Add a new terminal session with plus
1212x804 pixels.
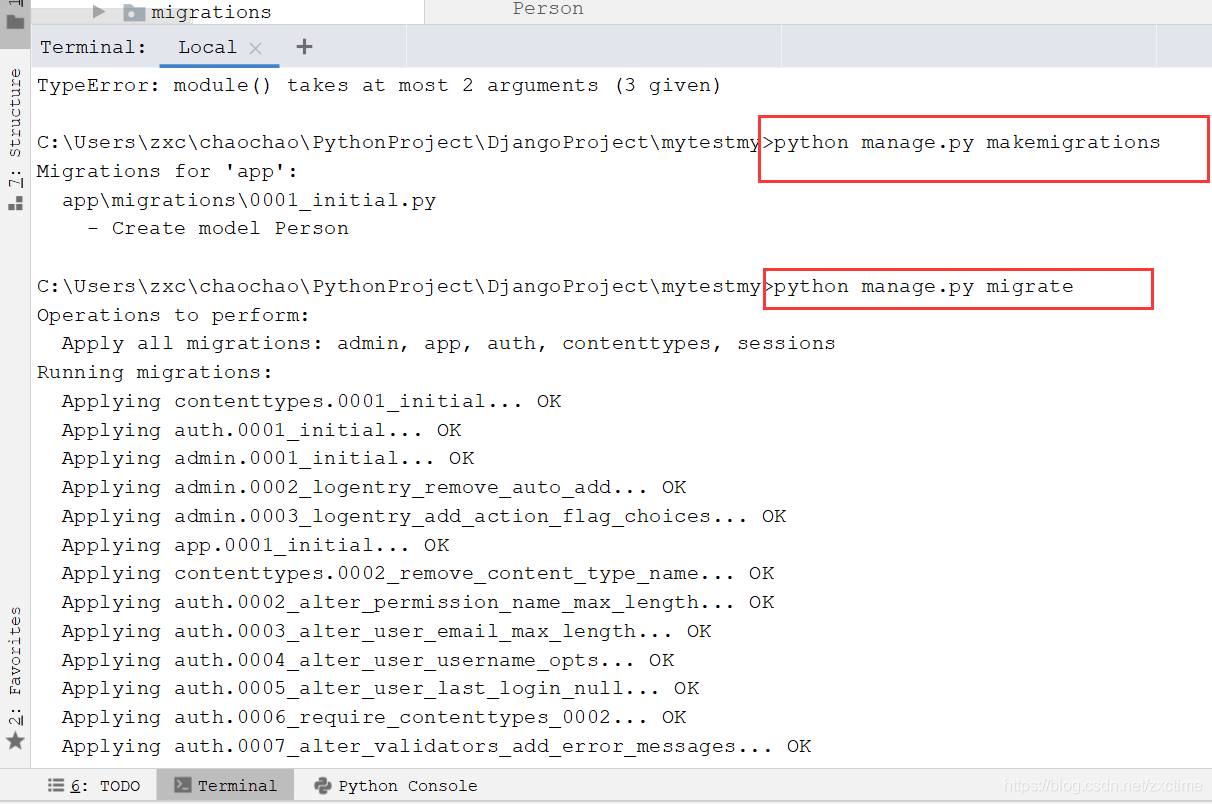[304, 47]
